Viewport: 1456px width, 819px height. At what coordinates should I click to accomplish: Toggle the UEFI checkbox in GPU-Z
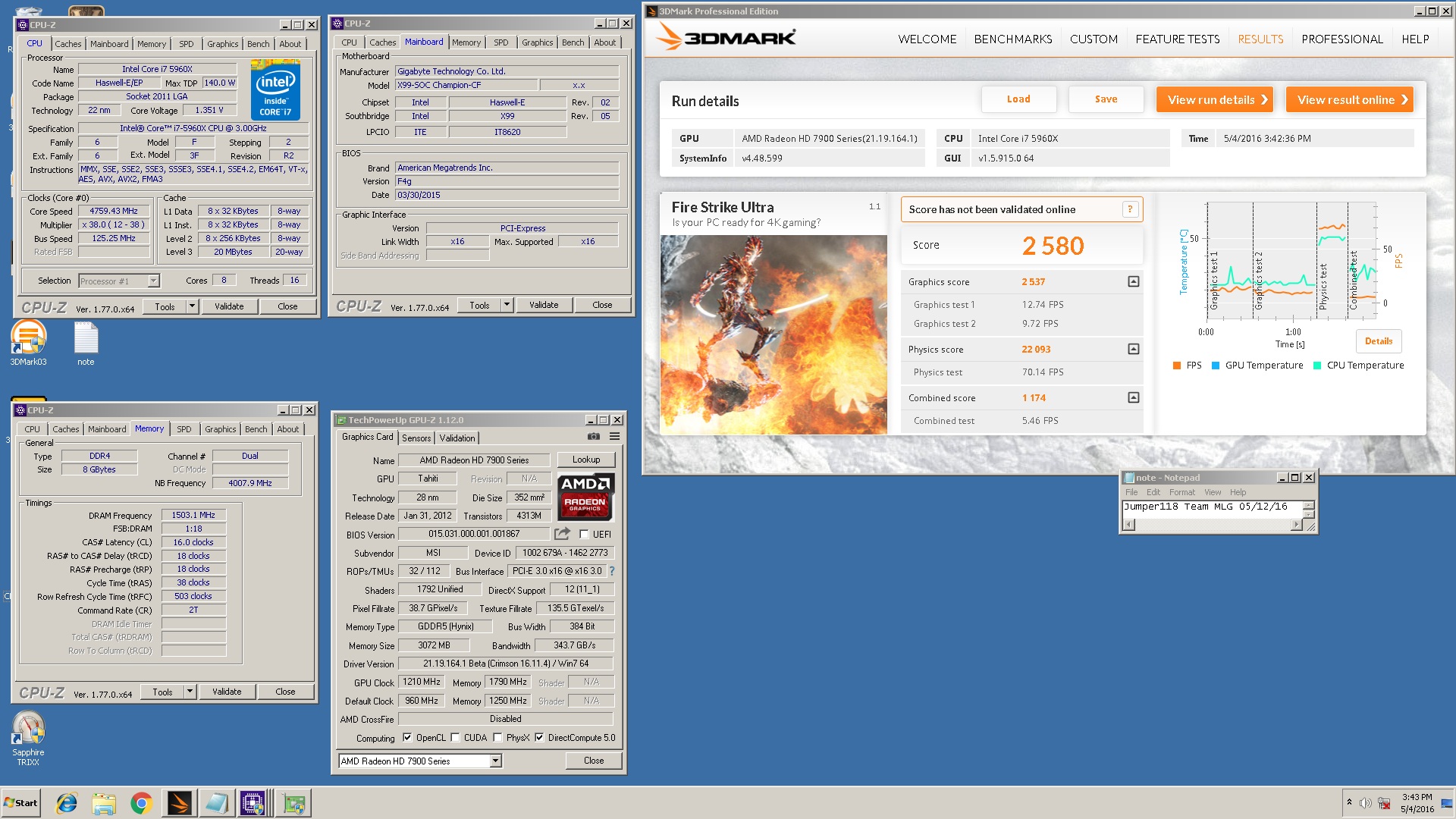(584, 534)
